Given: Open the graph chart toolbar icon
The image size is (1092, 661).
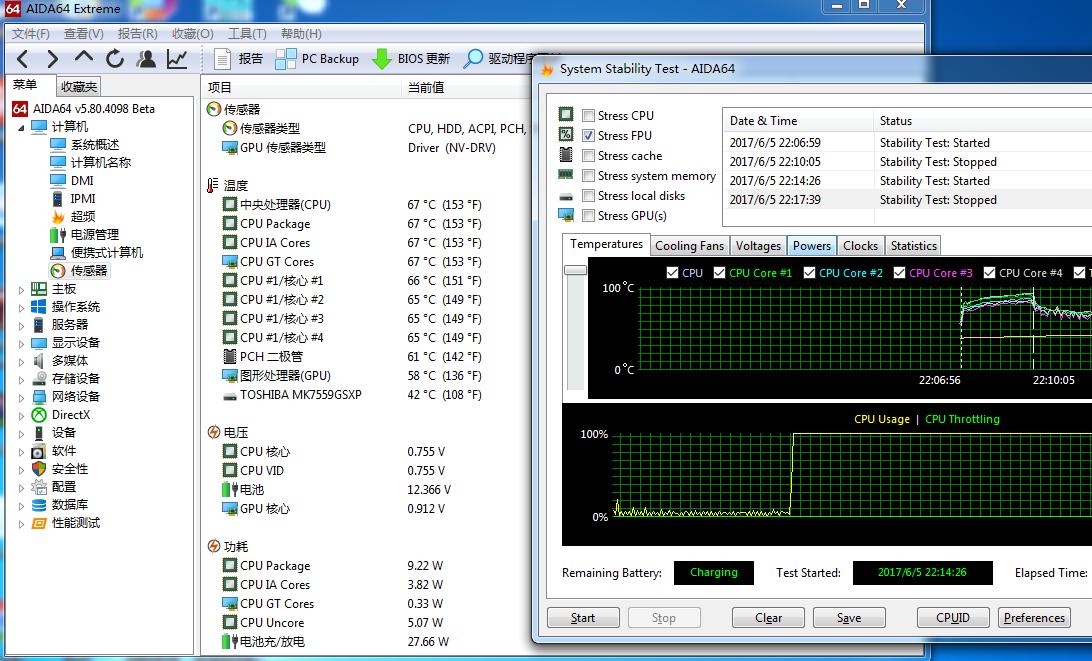Looking at the screenshot, I should click(177, 59).
